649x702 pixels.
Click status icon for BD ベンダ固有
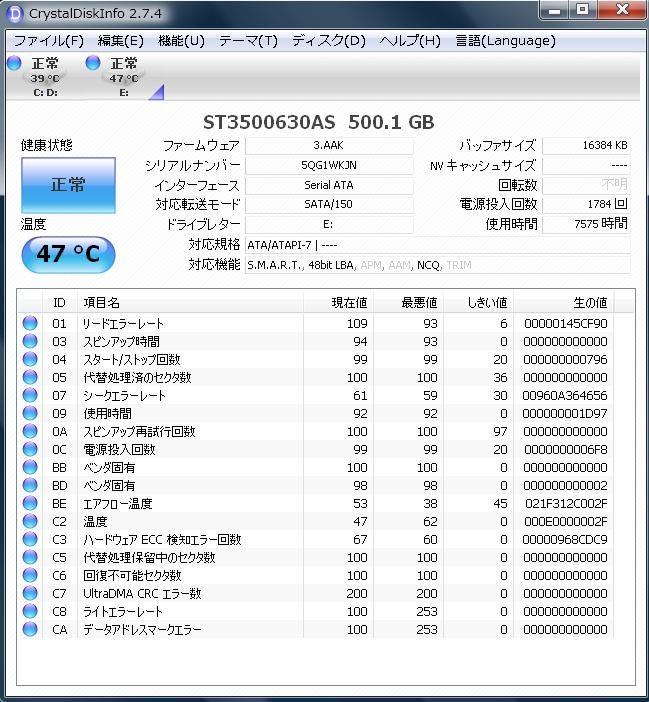pyautogui.click(x=30, y=485)
